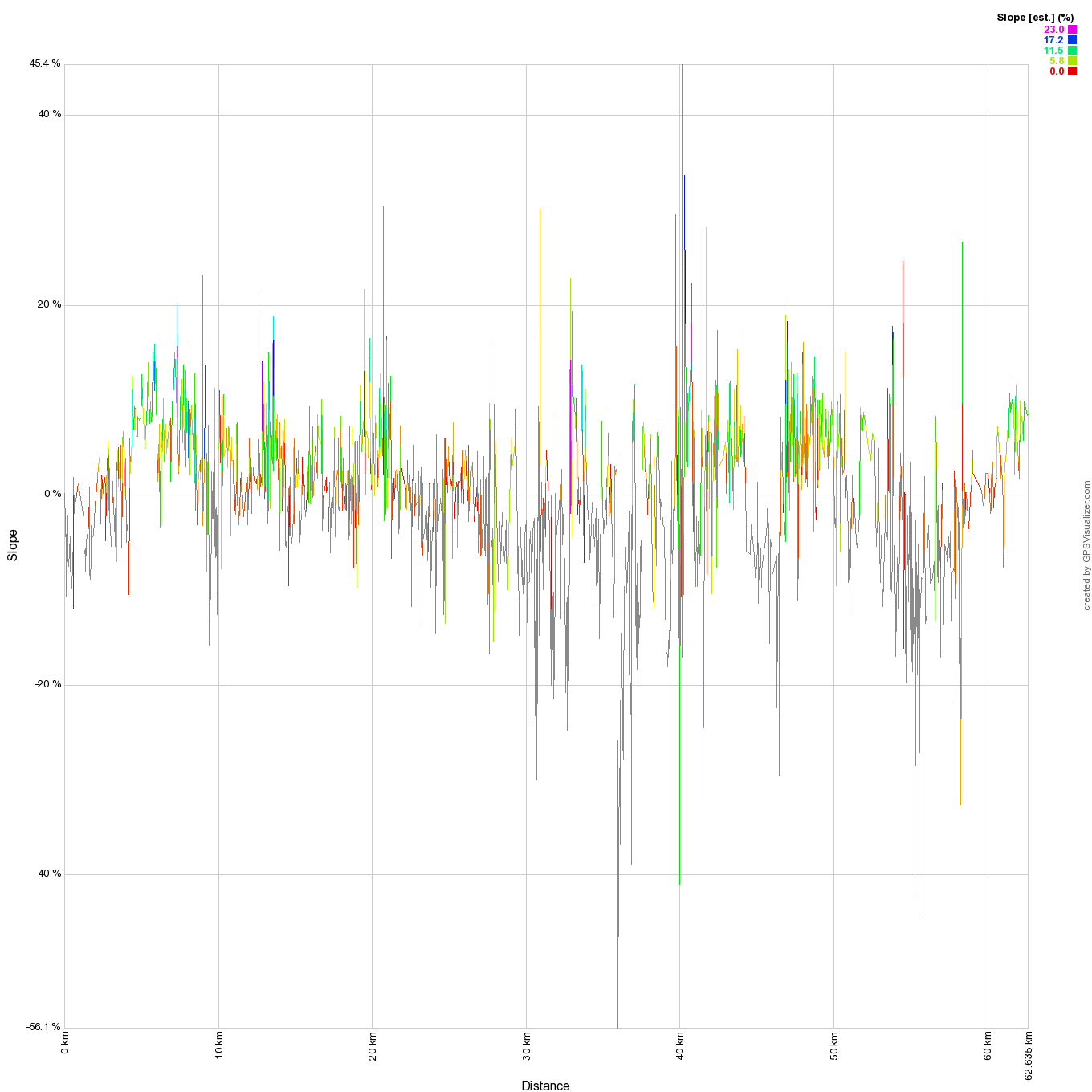This screenshot has width=1092, height=1092.
Task: Click the -56.1 % minimum y-axis label
Action: click(x=43, y=1026)
